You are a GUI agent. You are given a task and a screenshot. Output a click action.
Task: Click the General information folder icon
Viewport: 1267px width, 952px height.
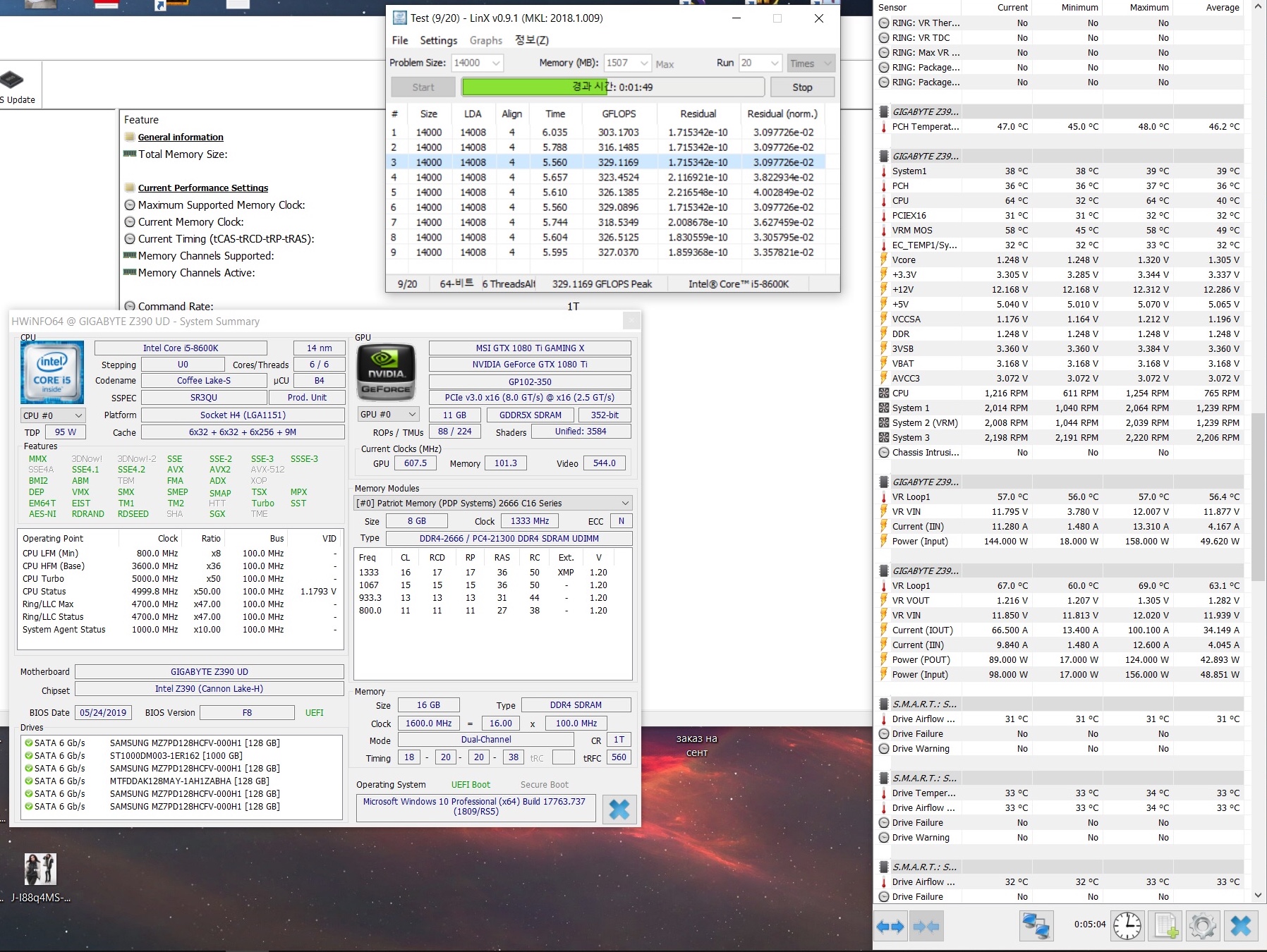(130, 137)
